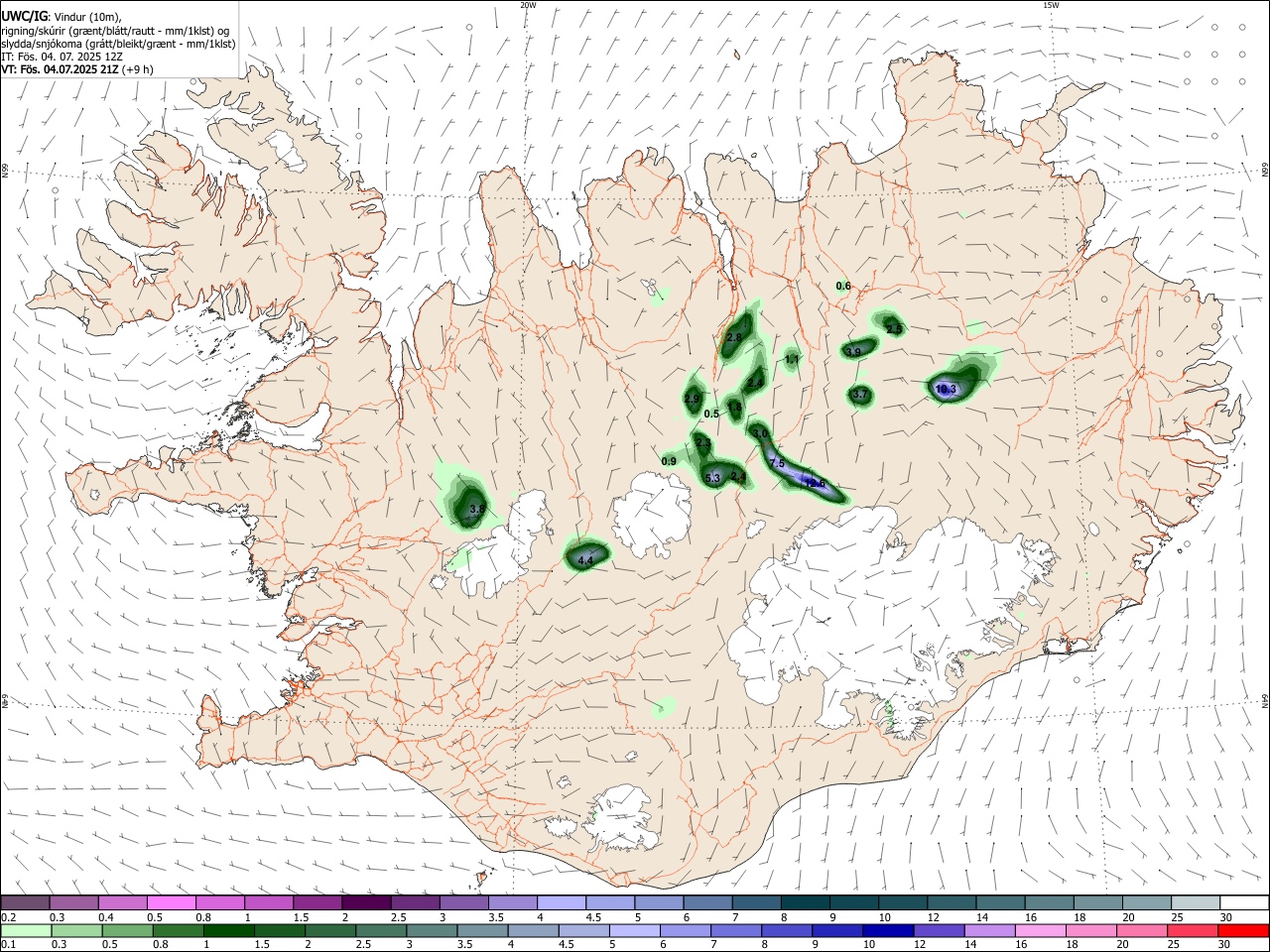Click the 3.8 value in the western rain cell

point(477,510)
